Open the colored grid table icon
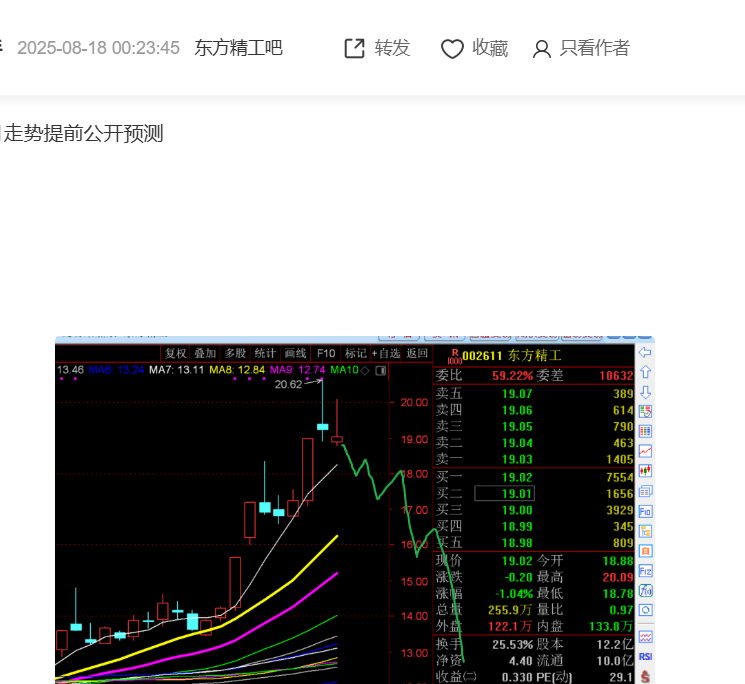 [645, 431]
